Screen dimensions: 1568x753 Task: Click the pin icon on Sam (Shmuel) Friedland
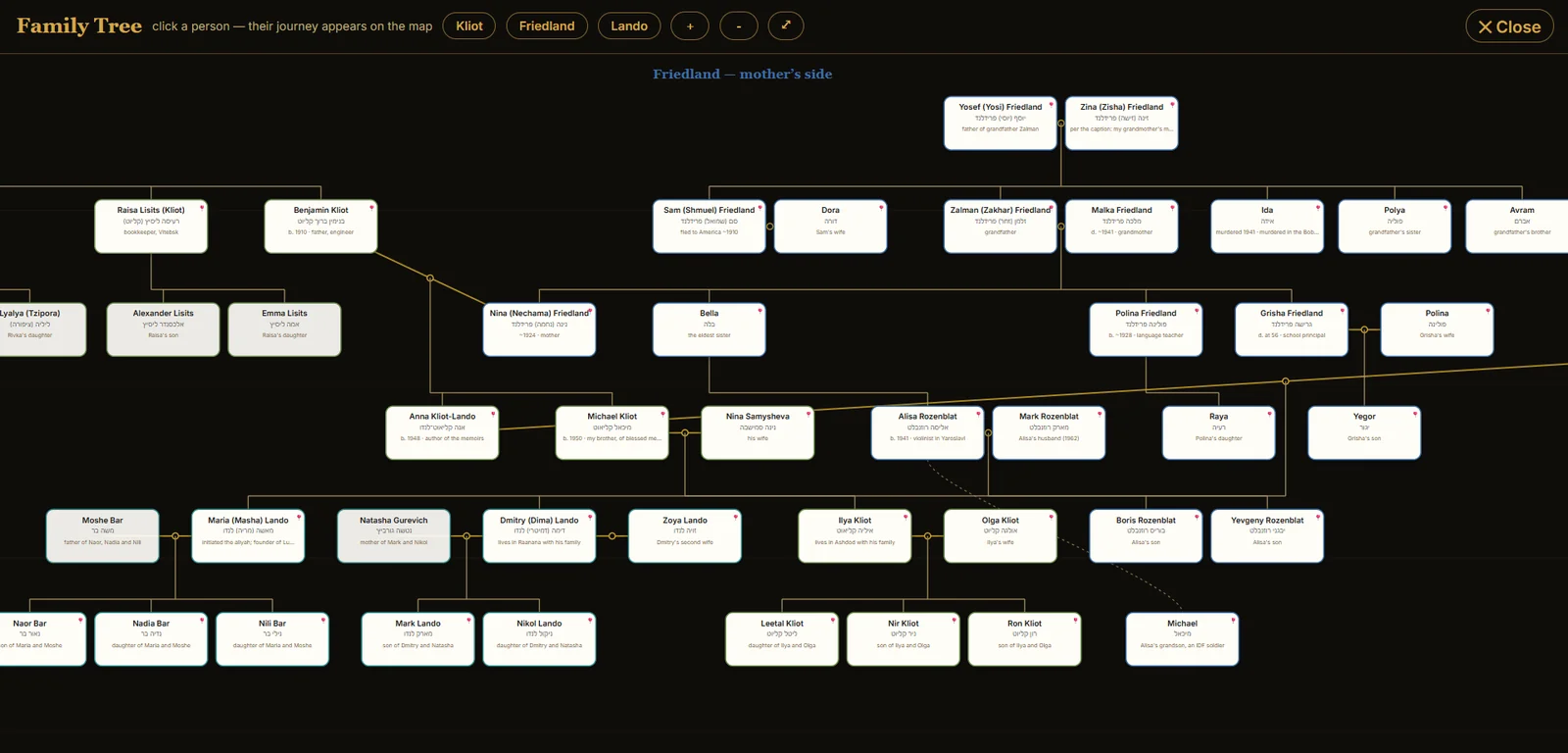pos(759,207)
